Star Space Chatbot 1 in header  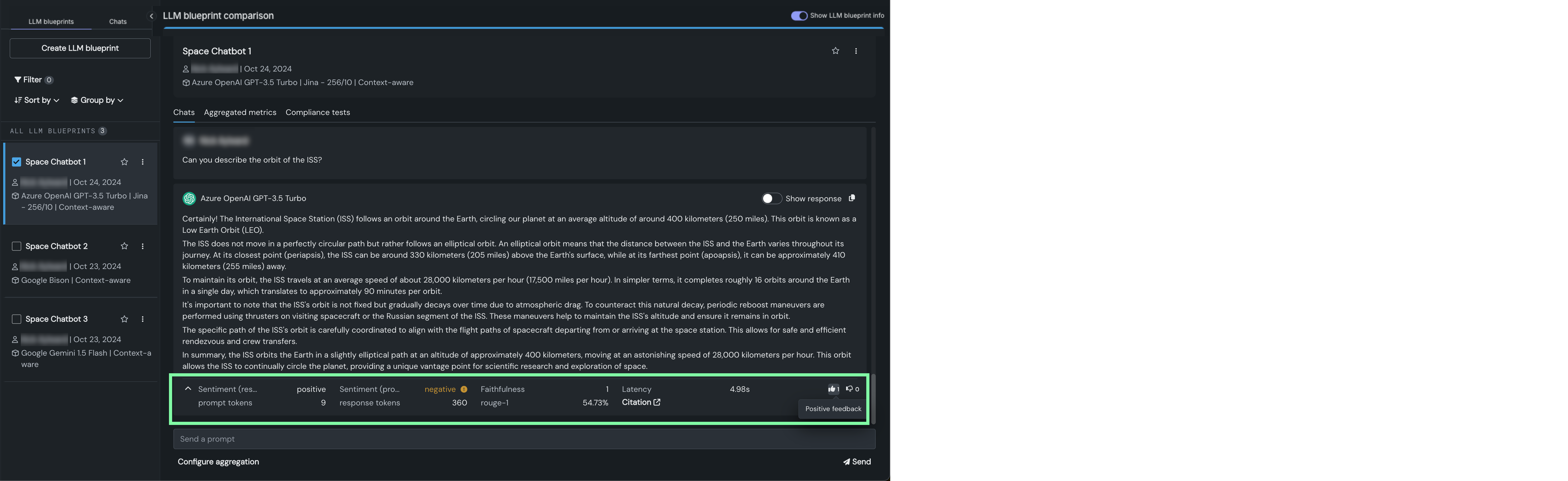pos(835,51)
